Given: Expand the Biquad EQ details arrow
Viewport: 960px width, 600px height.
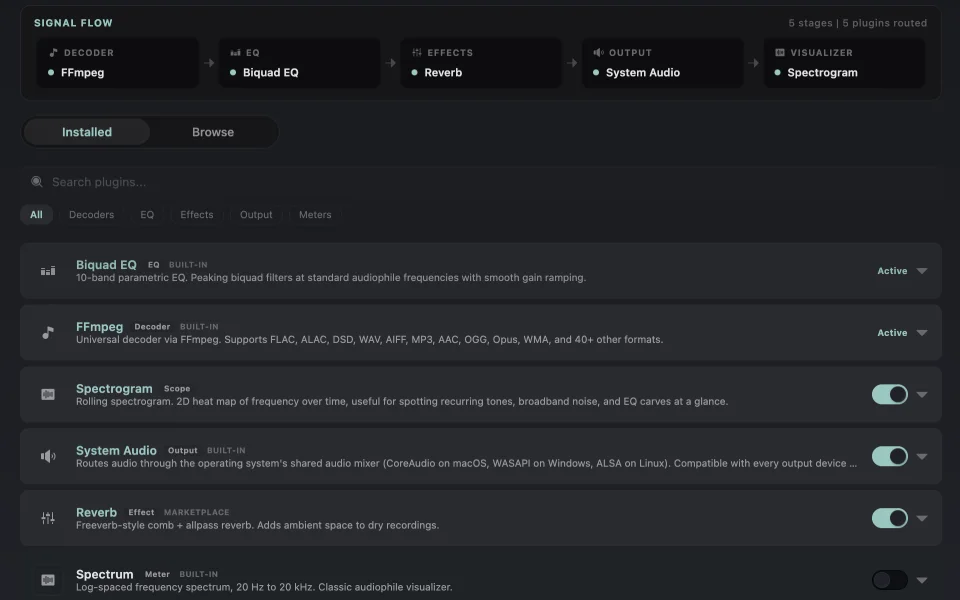Looking at the screenshot, I should click(x=921, y=271).
